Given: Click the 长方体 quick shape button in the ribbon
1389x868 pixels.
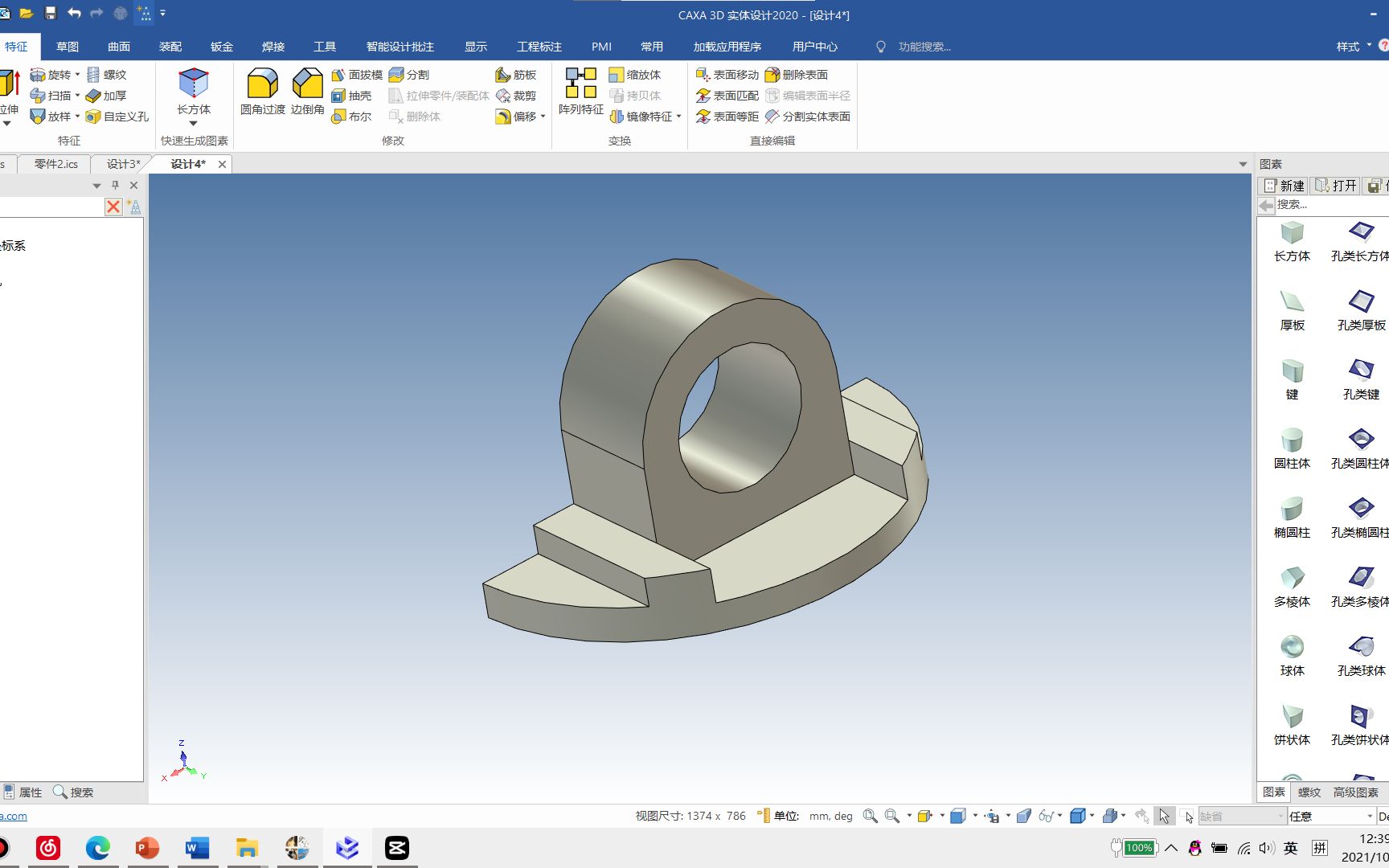Looking at the screenshot, I should 194,91.
